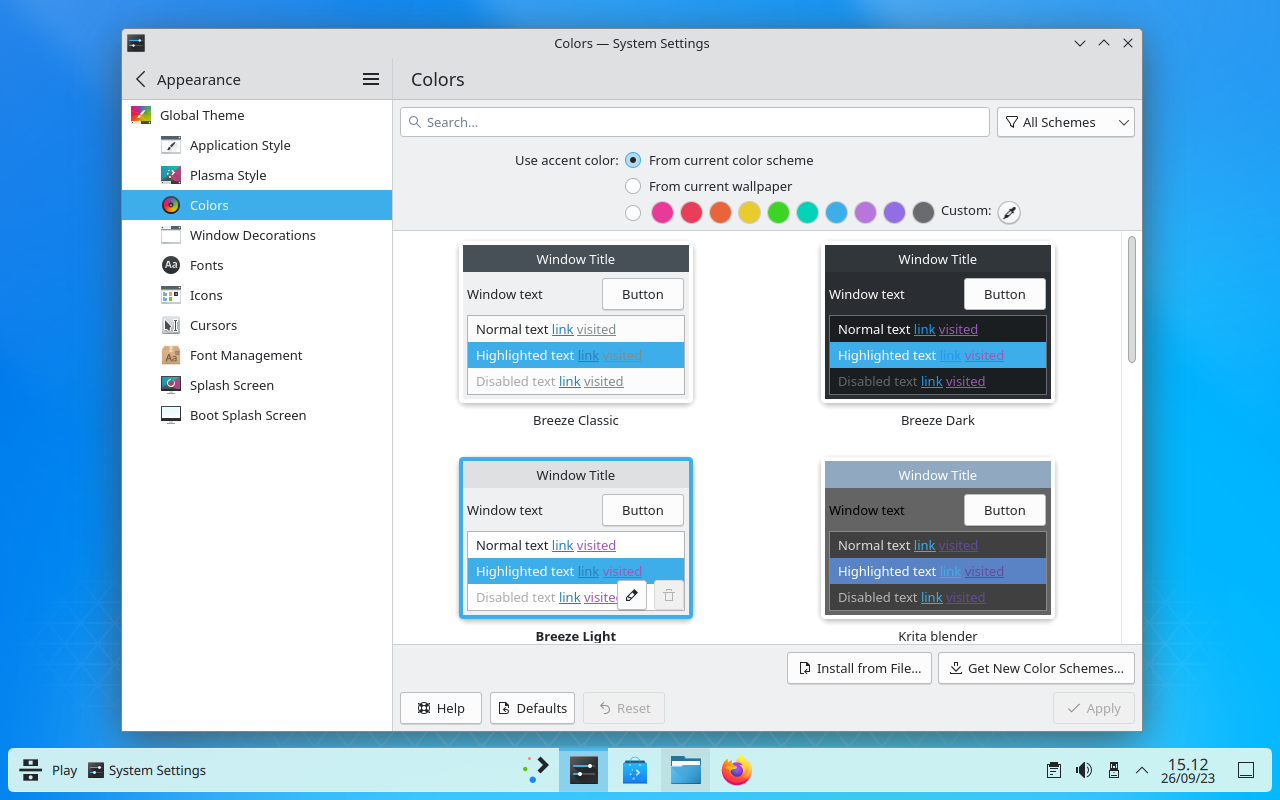Click the show desktop icon in panel
Viewport: 1280px width, 800px height.
(x=1246, y=770)
